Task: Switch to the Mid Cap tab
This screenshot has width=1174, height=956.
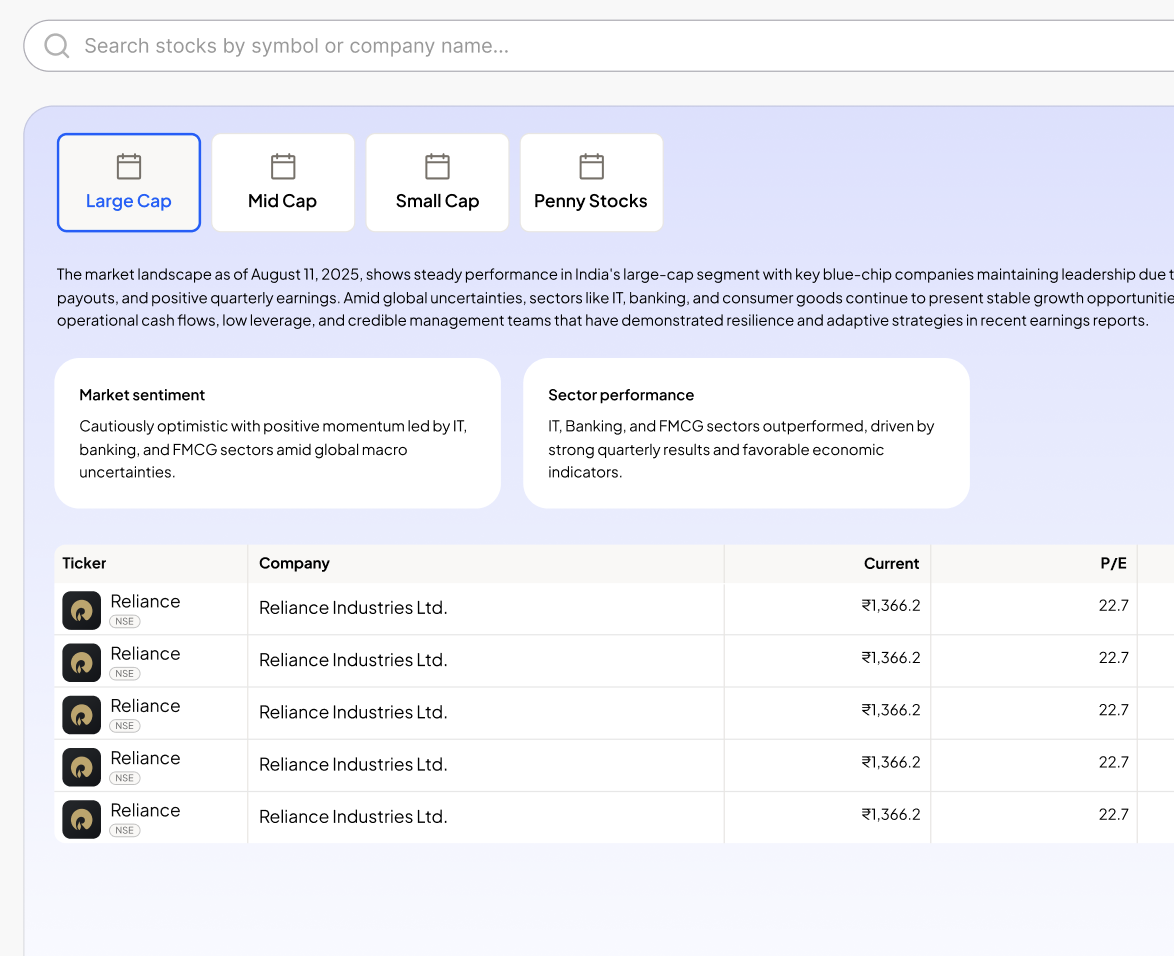Action: coord(283,183)
